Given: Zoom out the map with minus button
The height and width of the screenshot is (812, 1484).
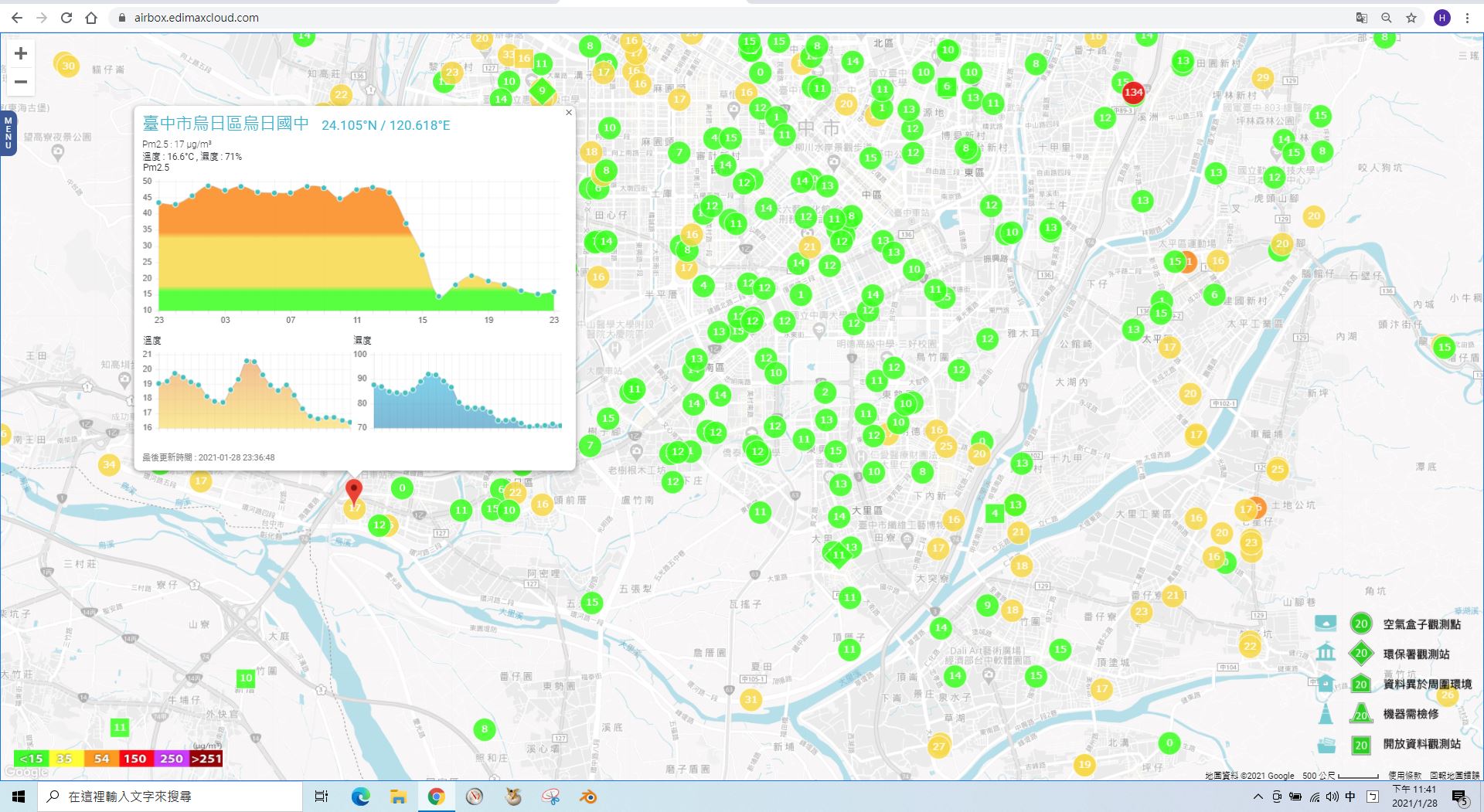Looking at the screenshot, I should (21, 82).
